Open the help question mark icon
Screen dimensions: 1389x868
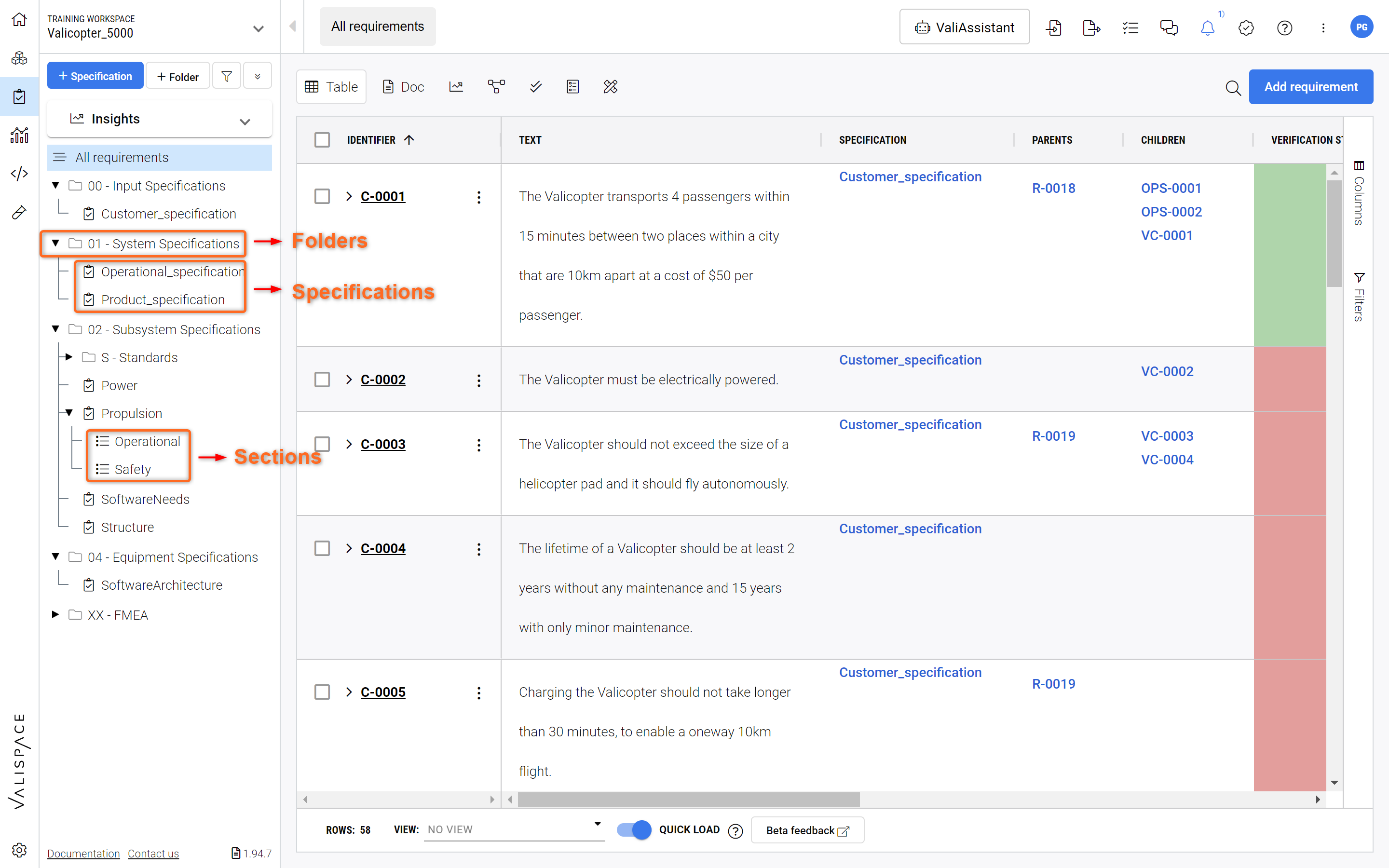point(1284,27)
